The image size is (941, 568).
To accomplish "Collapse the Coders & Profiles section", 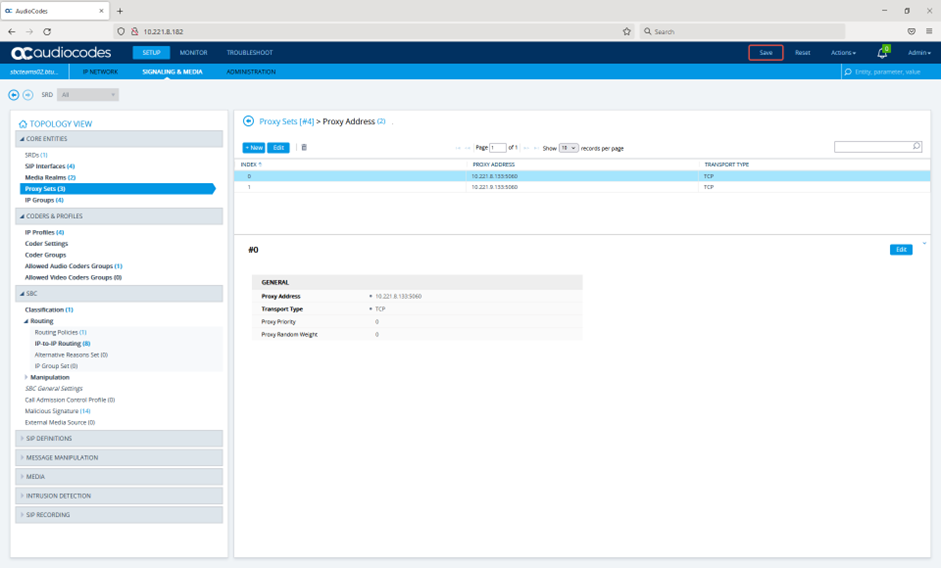I will [x=119, y=216].
